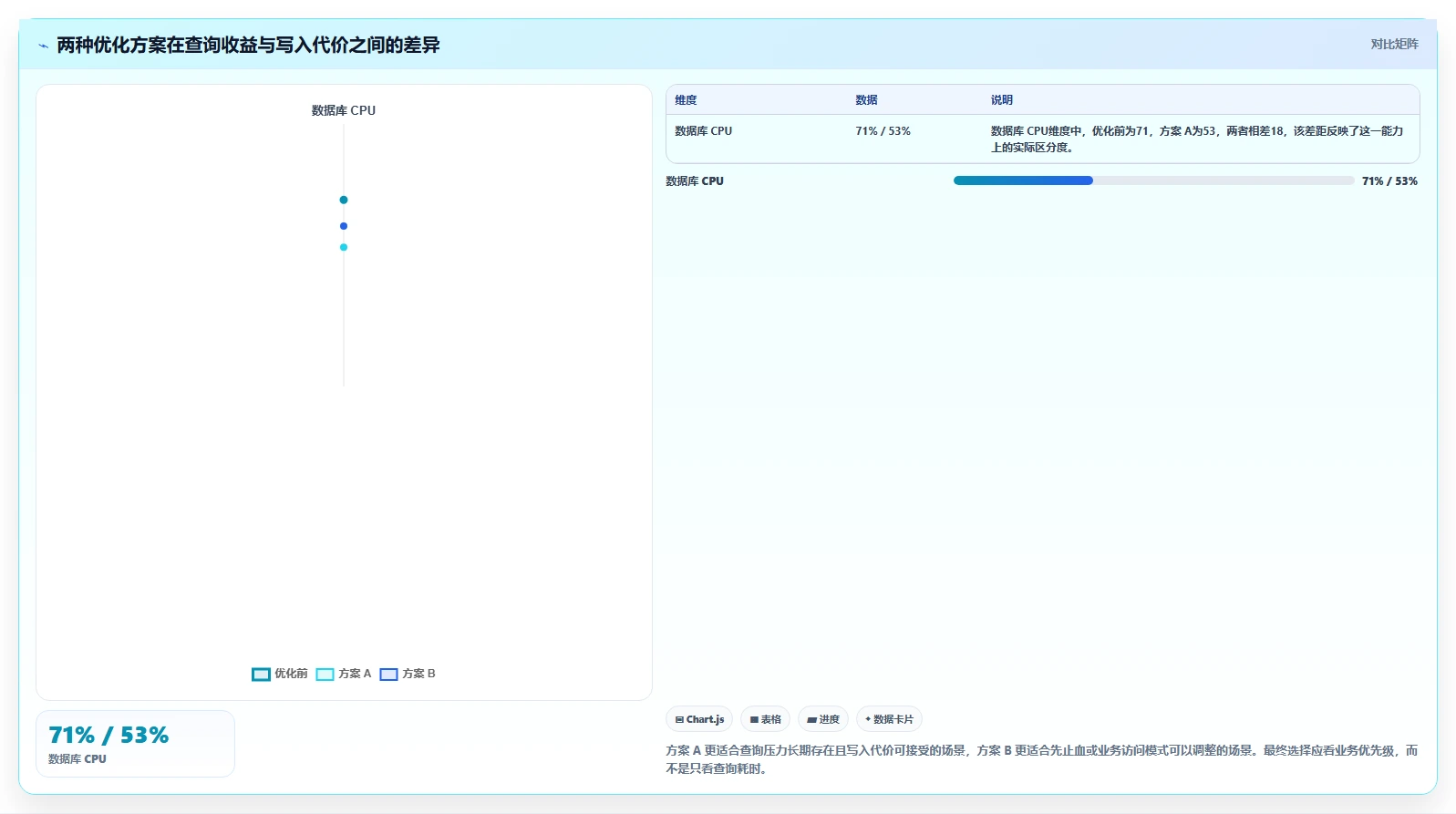
Task: Click the 71% / 53% progress bar value
Action: (x=1389, y=181)
